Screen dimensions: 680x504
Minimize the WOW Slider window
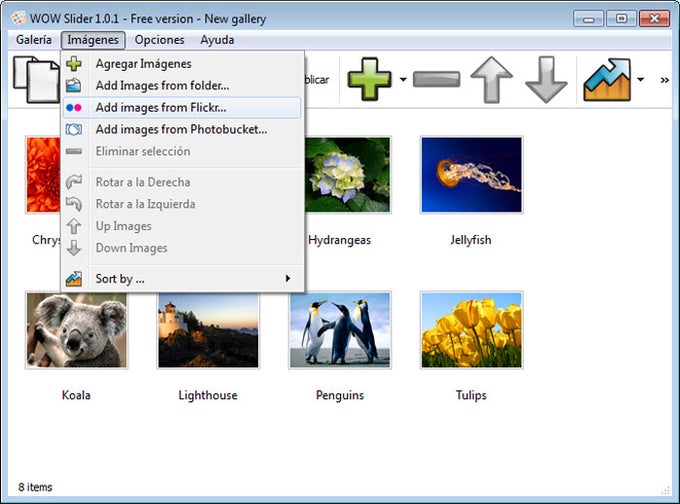click(x=588, y=19)
